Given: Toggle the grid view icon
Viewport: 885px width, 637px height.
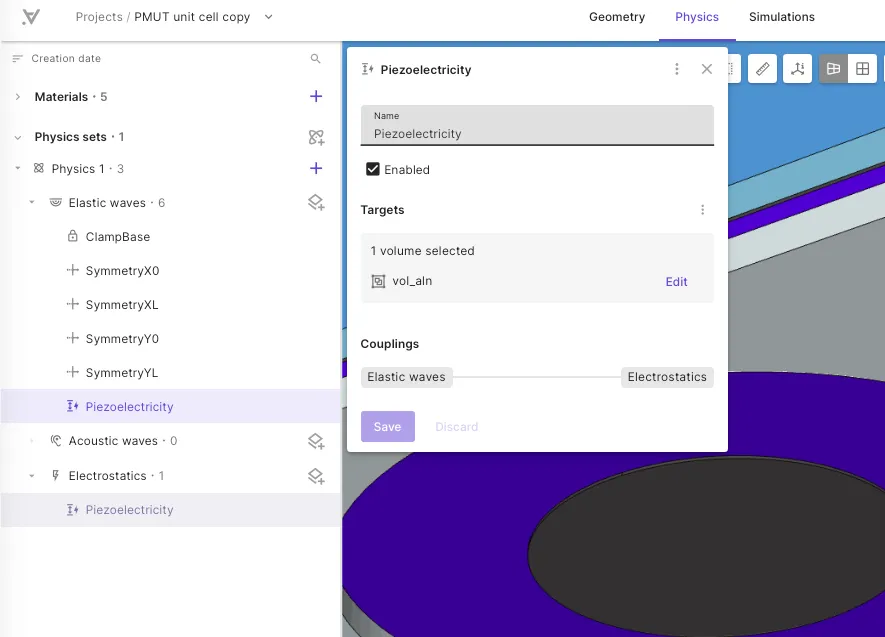Looking at the screenshot, I should pos(862,69).
